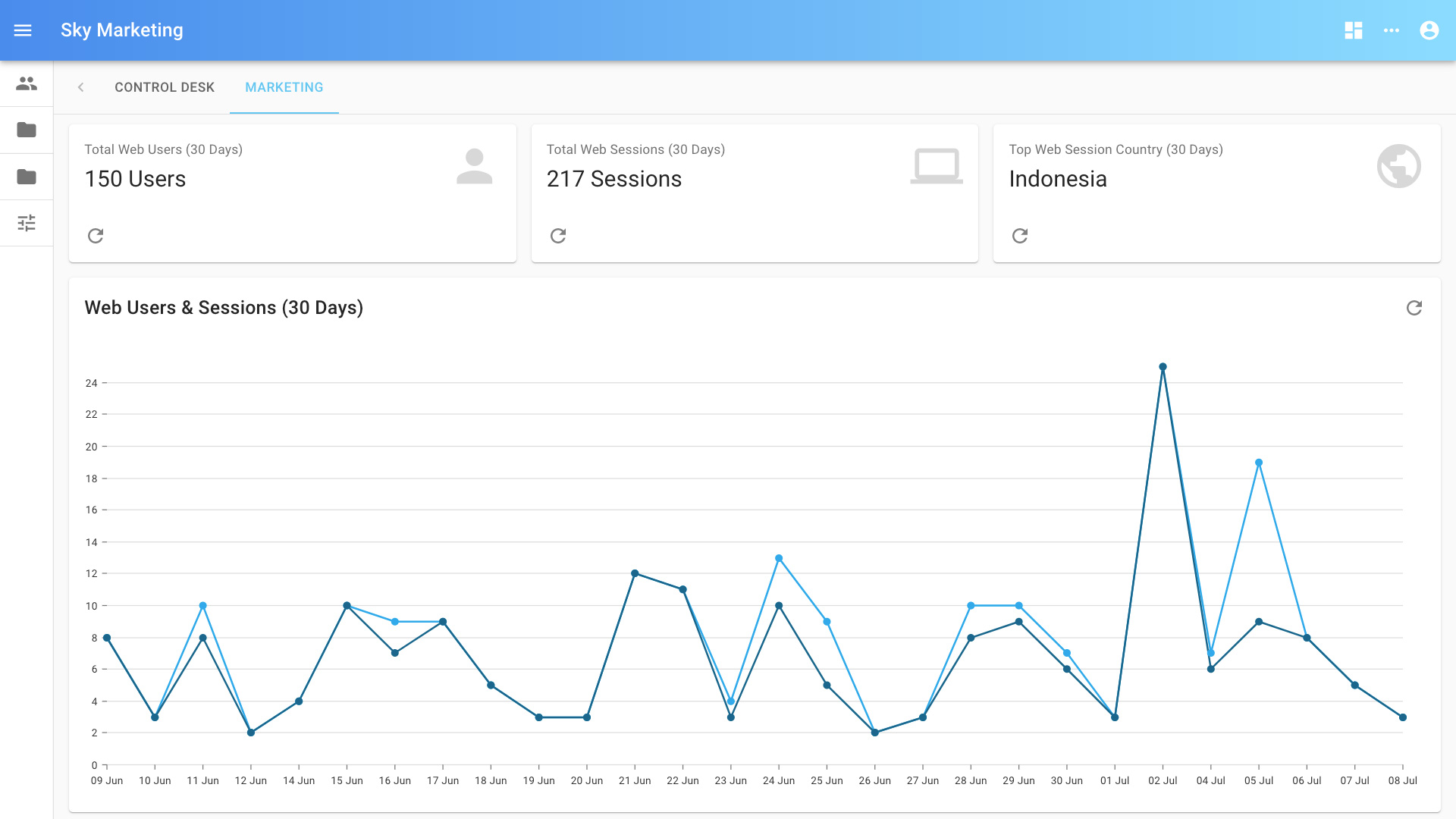Refresh the Web Users & Sessions chart
Image resolution: width=1456 pixels, height=819 pixels.
click(x=1412, y=309)
